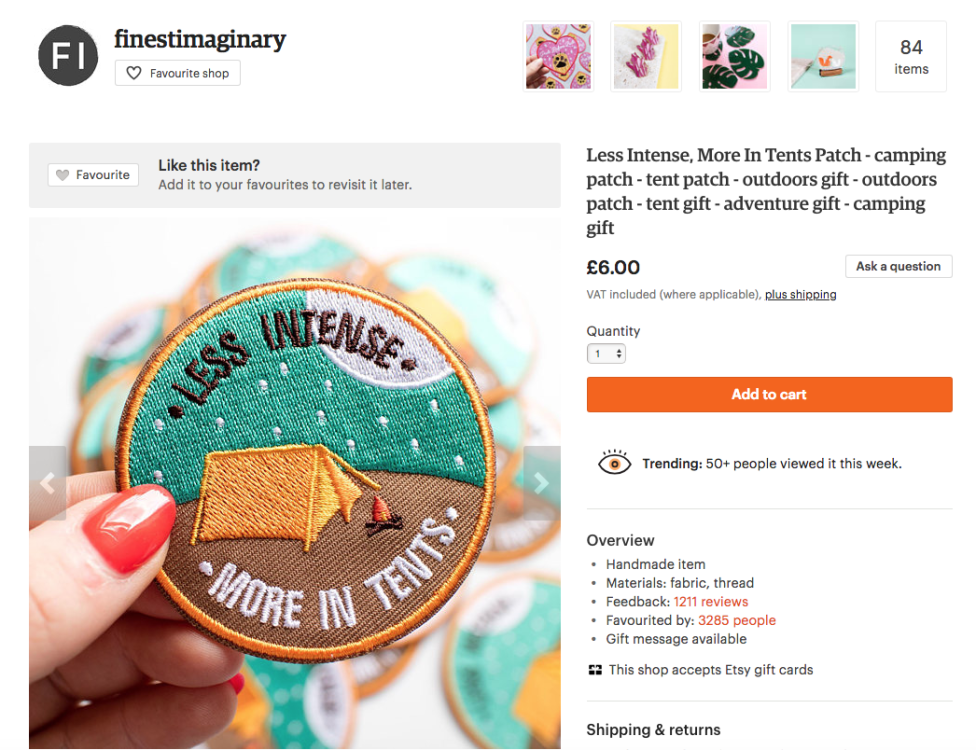View all 84 items in the shop

pyautogui.click(x=911, y=56)
